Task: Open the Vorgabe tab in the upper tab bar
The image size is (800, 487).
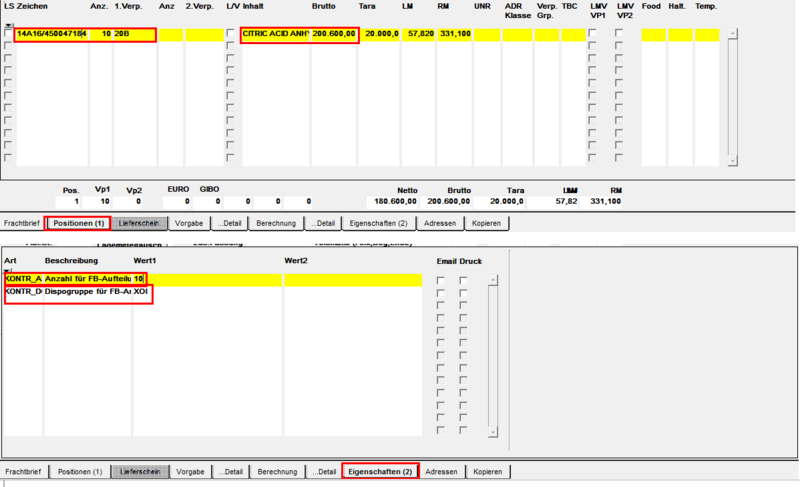Action: (x=189, y=223)
